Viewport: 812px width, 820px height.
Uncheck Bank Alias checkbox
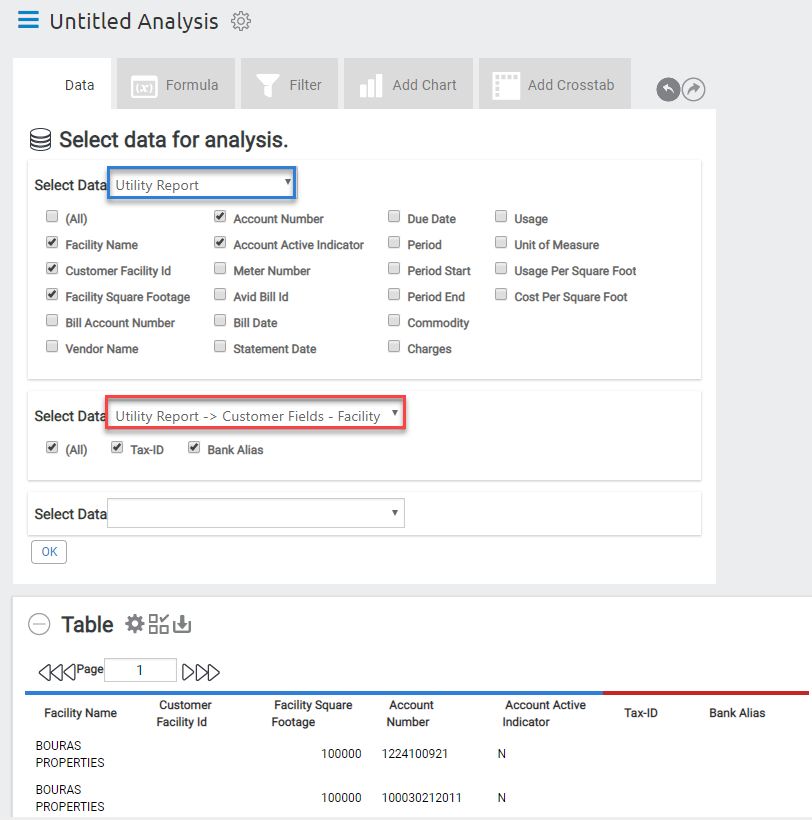click(194, 447)
